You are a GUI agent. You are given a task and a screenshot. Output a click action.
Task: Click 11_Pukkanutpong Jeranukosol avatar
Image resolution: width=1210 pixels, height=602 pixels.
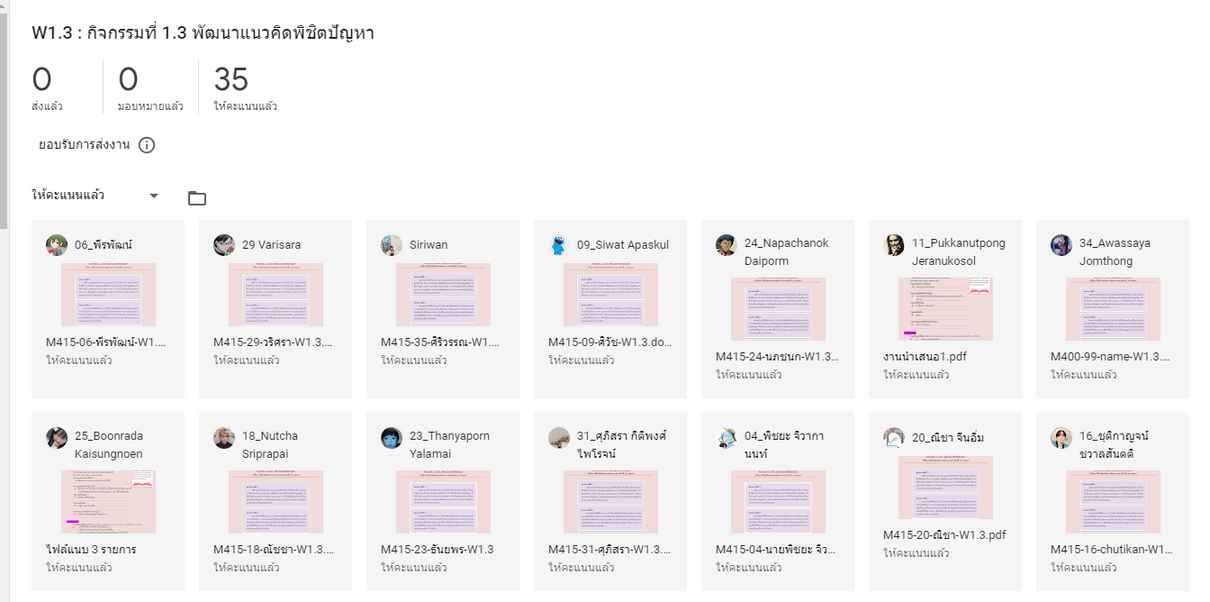894,245
